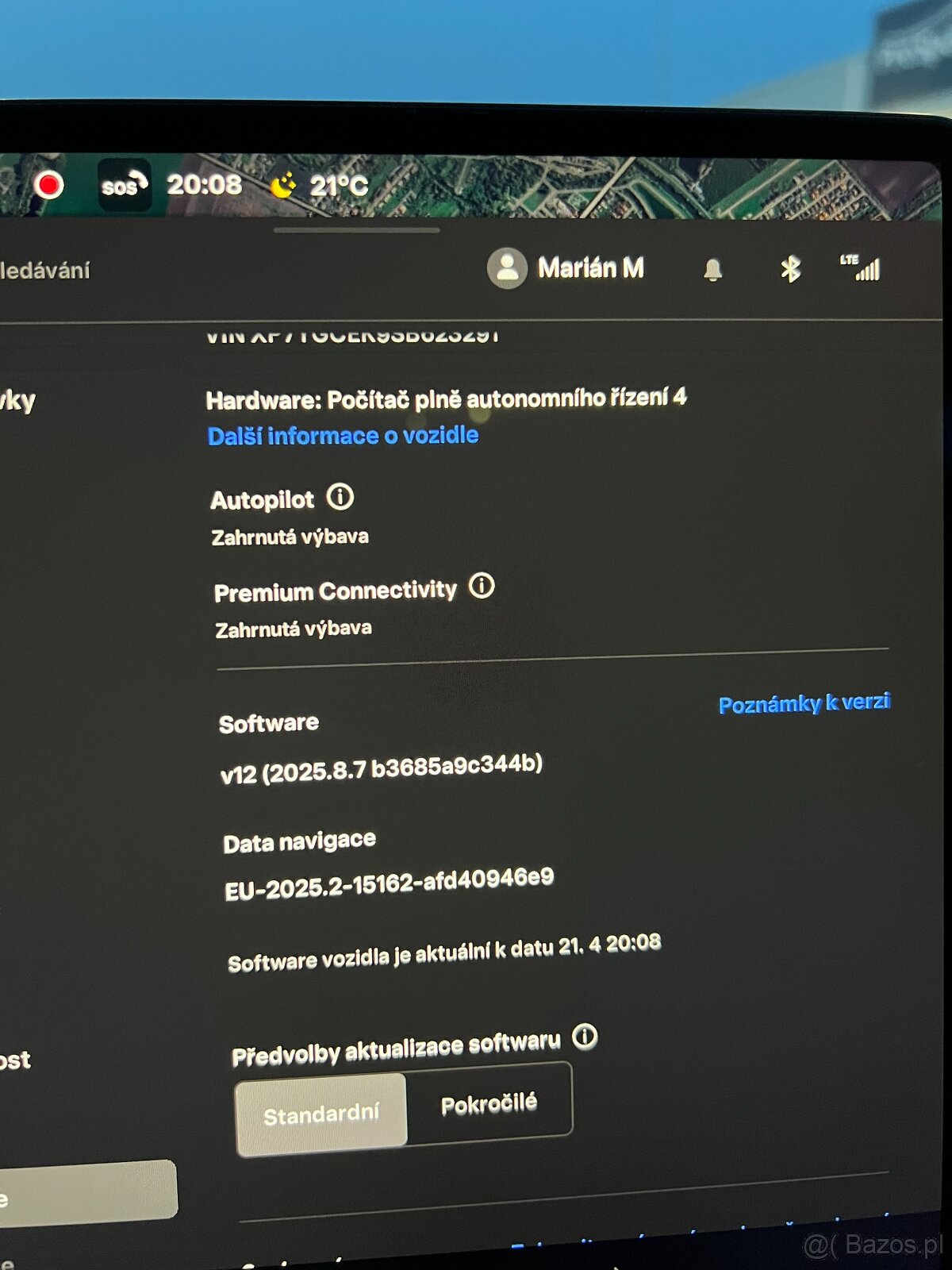952x1270 pixels.
Task: Tap the red dashcam recording icon
Action: (x=48, y=185)
